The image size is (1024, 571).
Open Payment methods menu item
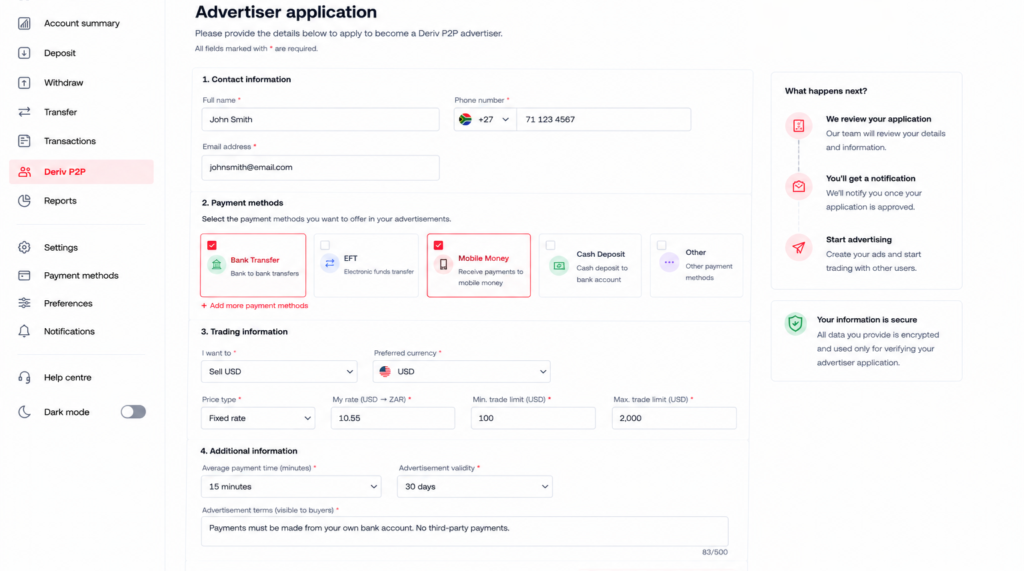pos(82,276)
